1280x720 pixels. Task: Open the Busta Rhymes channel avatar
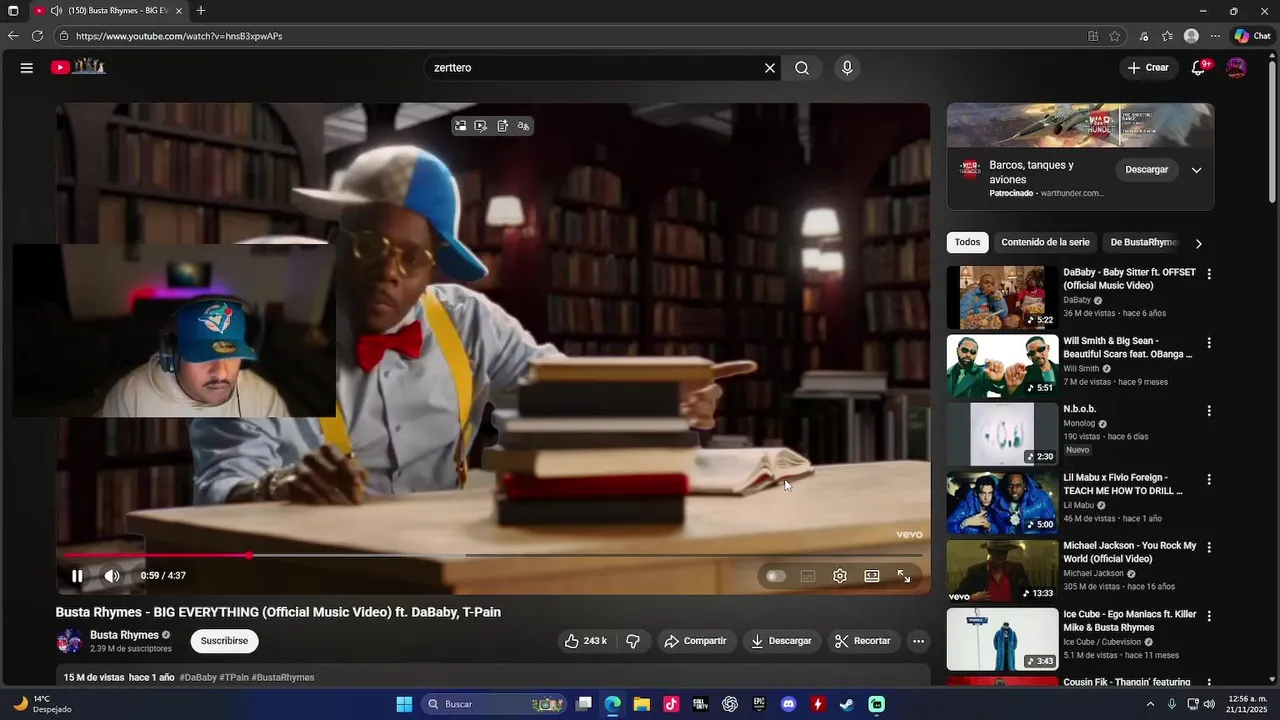[69, 641]
